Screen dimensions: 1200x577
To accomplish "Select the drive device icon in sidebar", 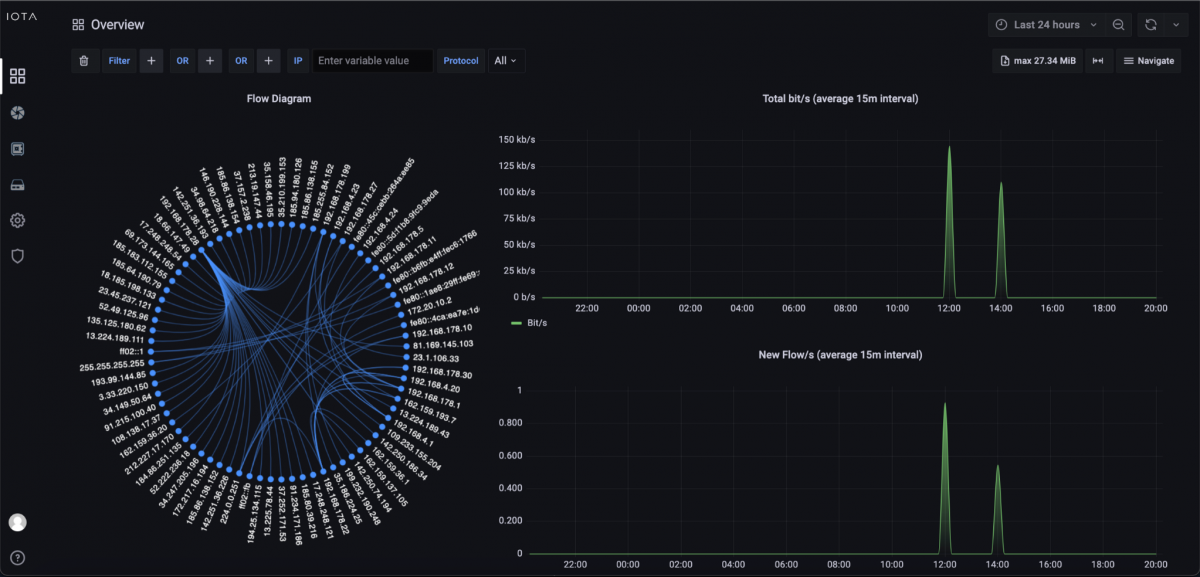I will [17, 185].
